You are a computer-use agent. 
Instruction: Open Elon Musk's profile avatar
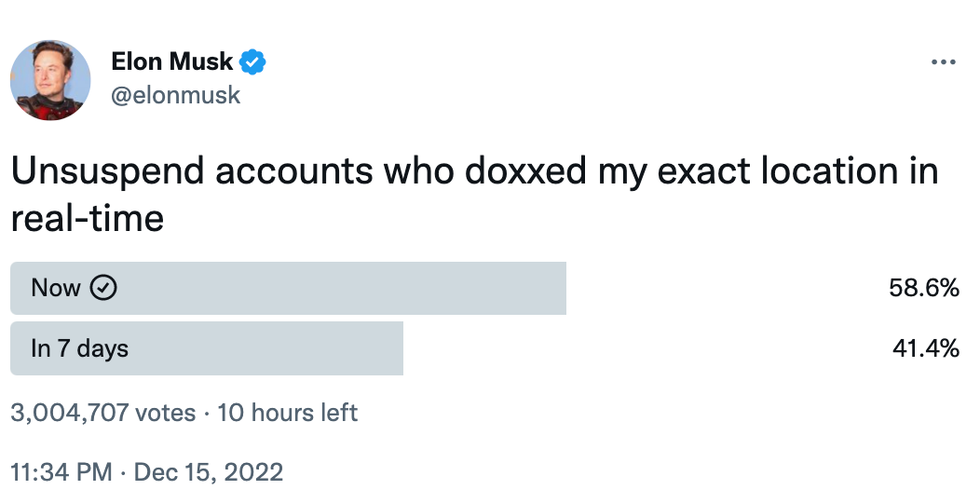[50, 80]
